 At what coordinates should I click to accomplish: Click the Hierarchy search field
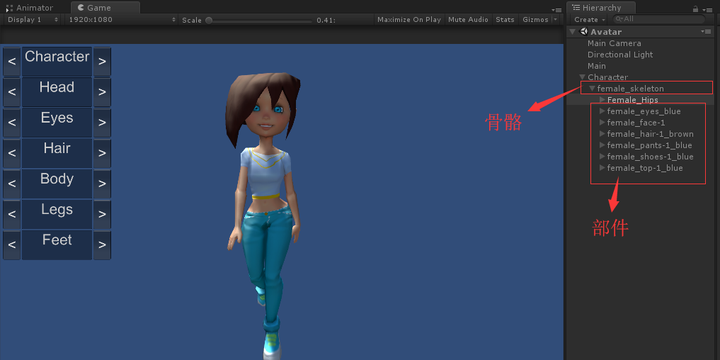coord(659,19)
